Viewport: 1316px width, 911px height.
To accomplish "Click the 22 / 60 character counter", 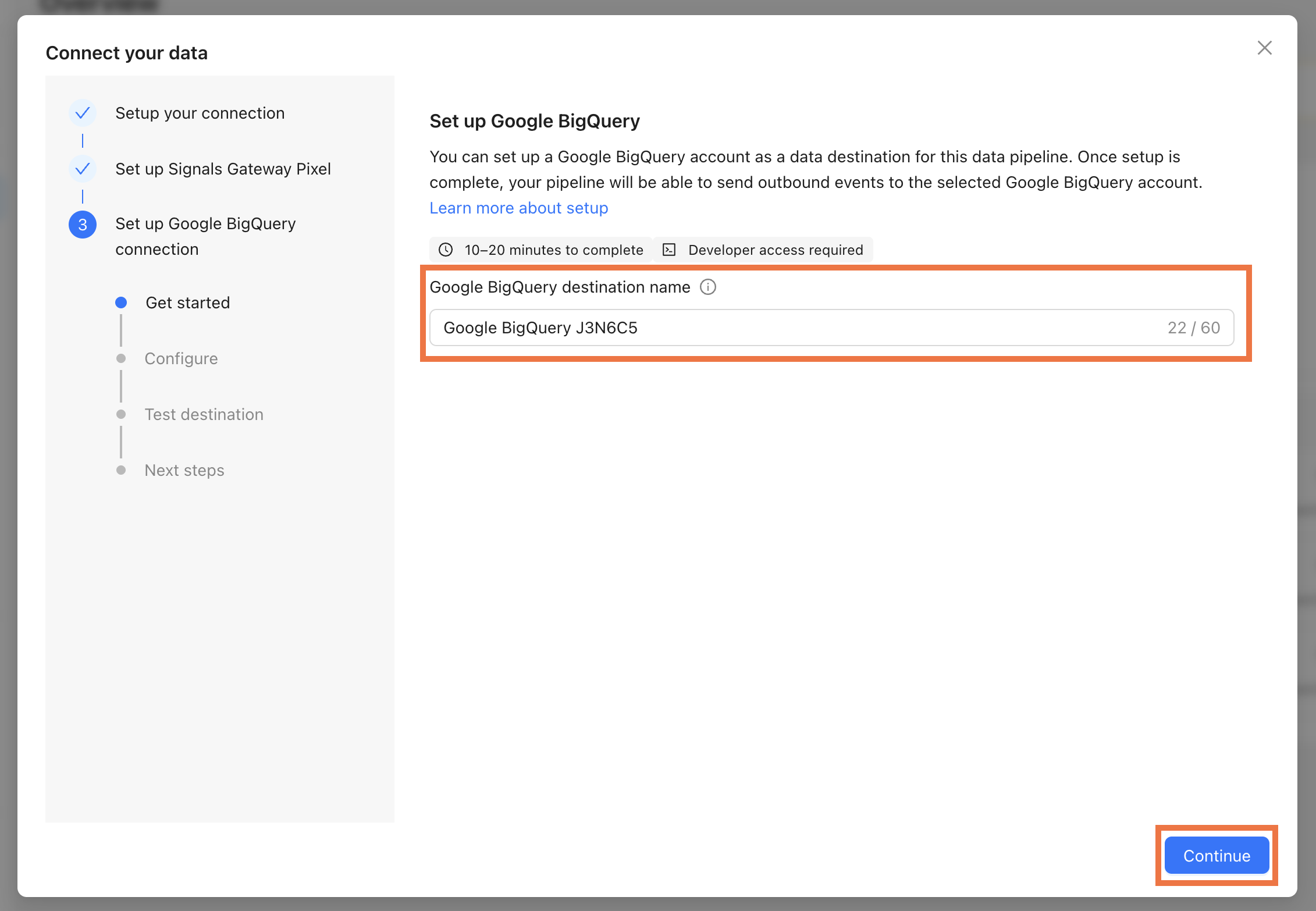I will point(1194,328).
